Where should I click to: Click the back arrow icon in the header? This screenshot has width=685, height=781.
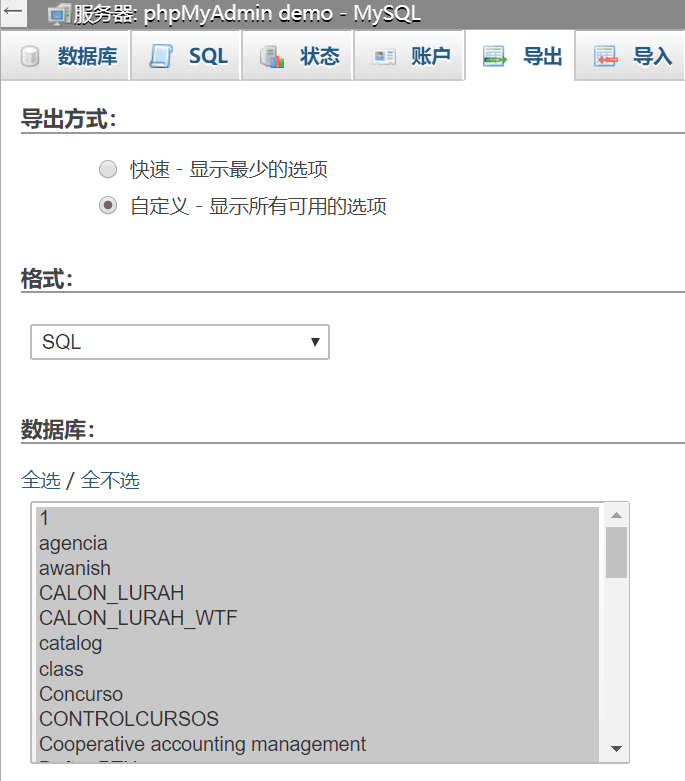click(x=12, y=11)
